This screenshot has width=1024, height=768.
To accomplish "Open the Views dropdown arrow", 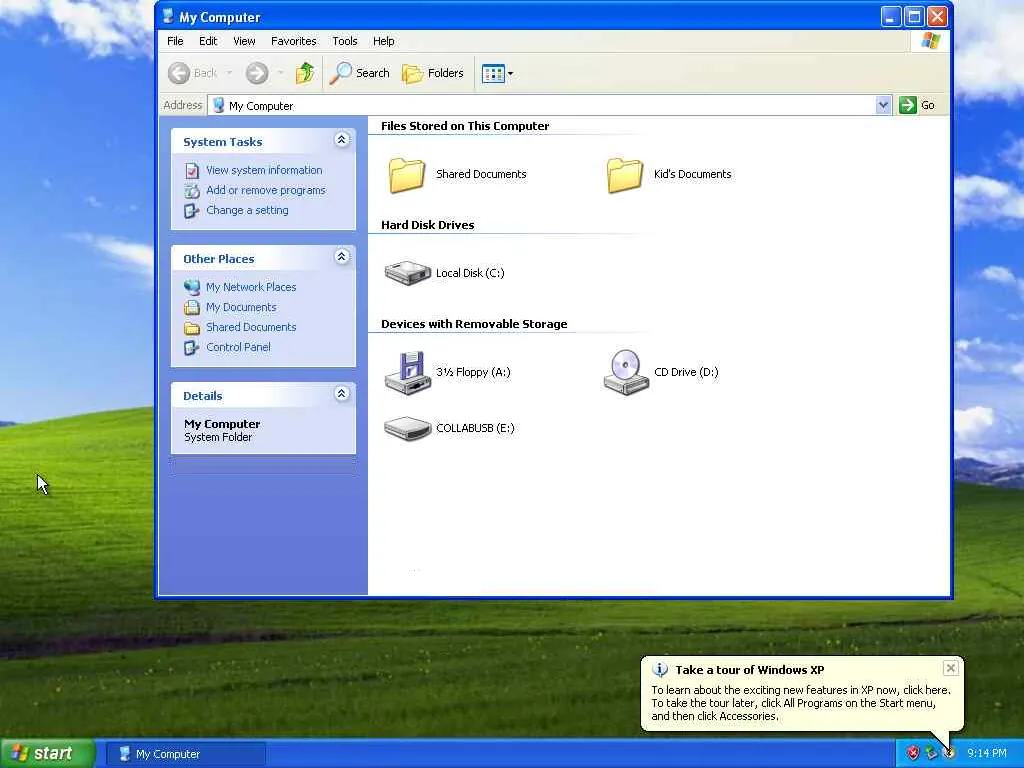I will [510, 73].
